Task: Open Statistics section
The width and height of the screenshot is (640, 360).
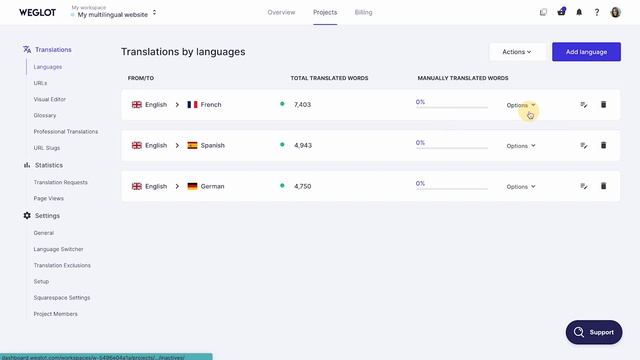Action: pos(49,165)
